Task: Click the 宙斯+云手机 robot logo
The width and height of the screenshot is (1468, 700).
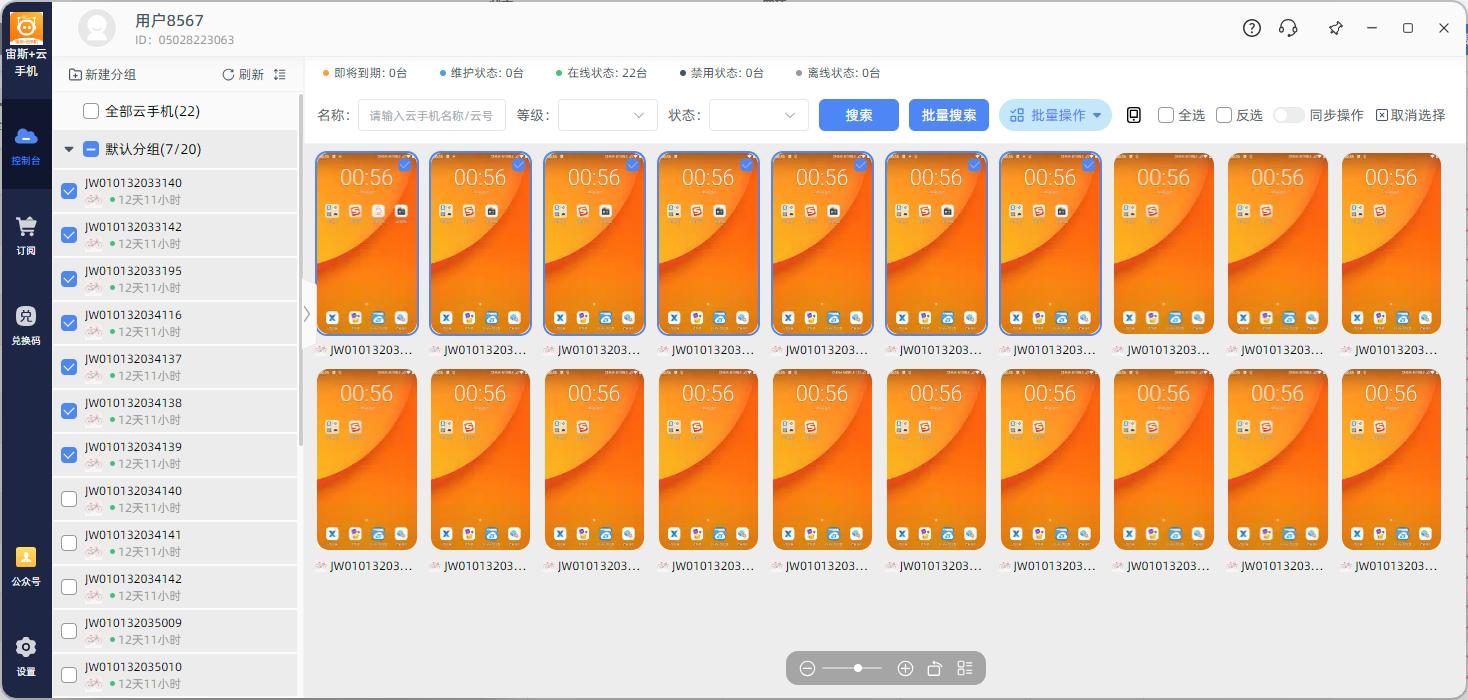Action: 26,27
